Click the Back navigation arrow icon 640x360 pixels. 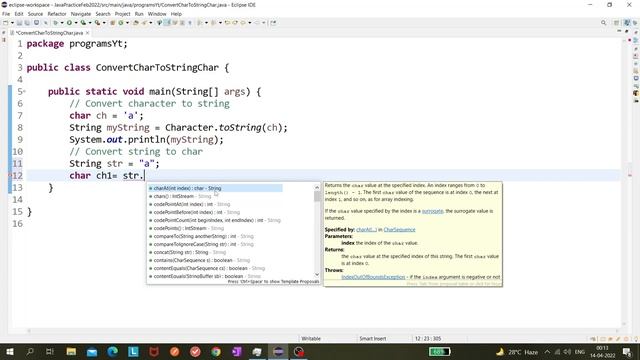(x=243, y=23)
